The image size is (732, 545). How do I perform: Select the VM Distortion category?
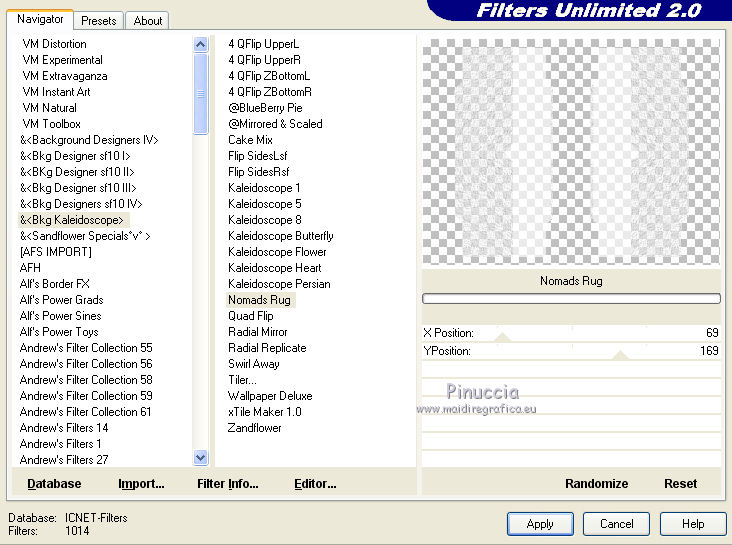tap(55, 44)
